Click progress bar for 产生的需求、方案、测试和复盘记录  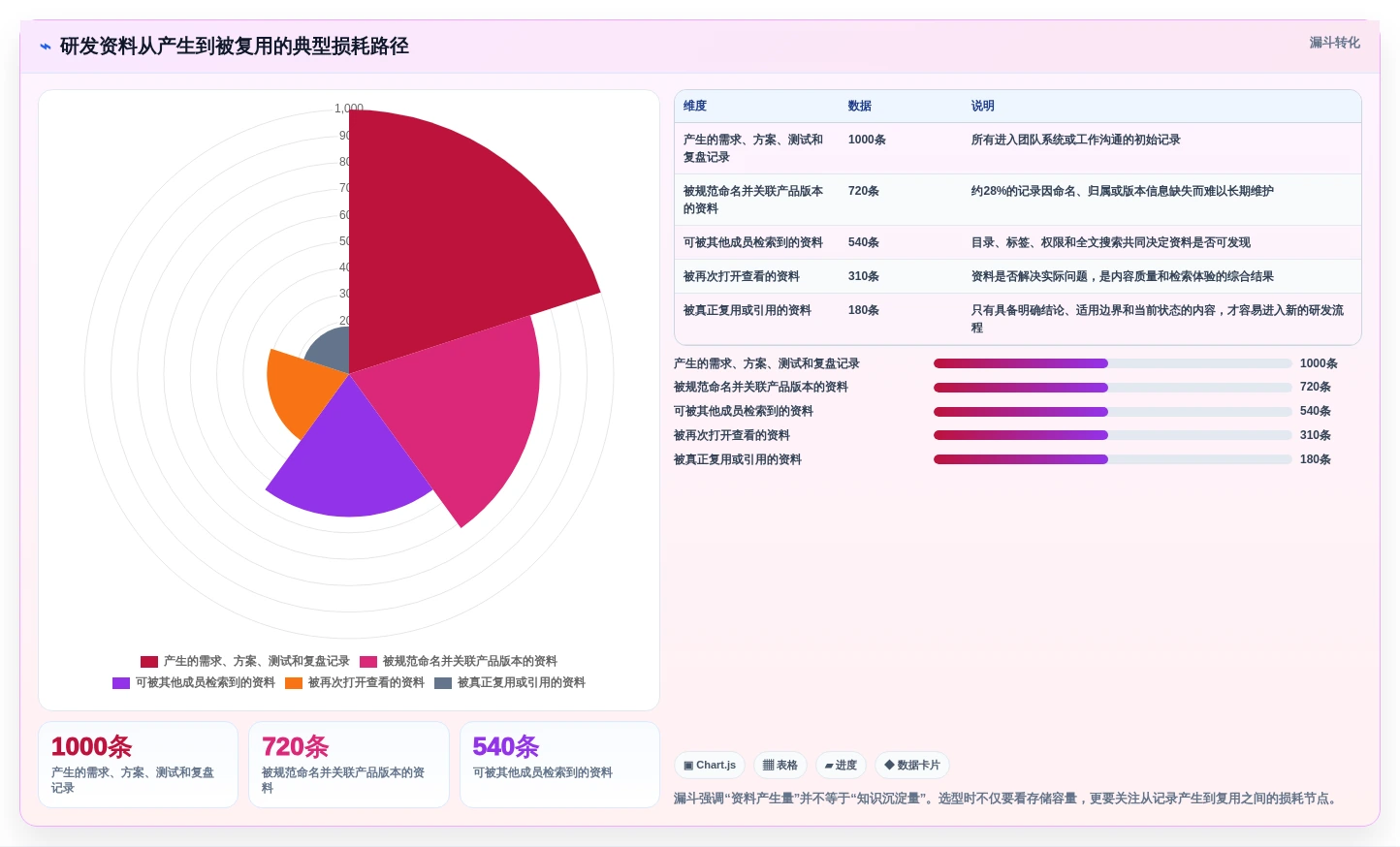point(1113,363)
